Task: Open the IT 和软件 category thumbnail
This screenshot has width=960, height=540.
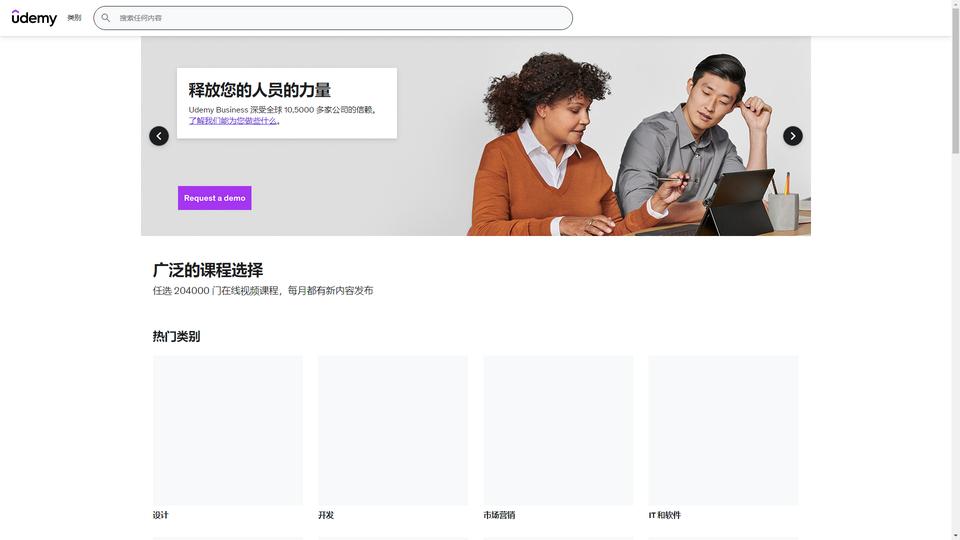Action: [724, 430]
